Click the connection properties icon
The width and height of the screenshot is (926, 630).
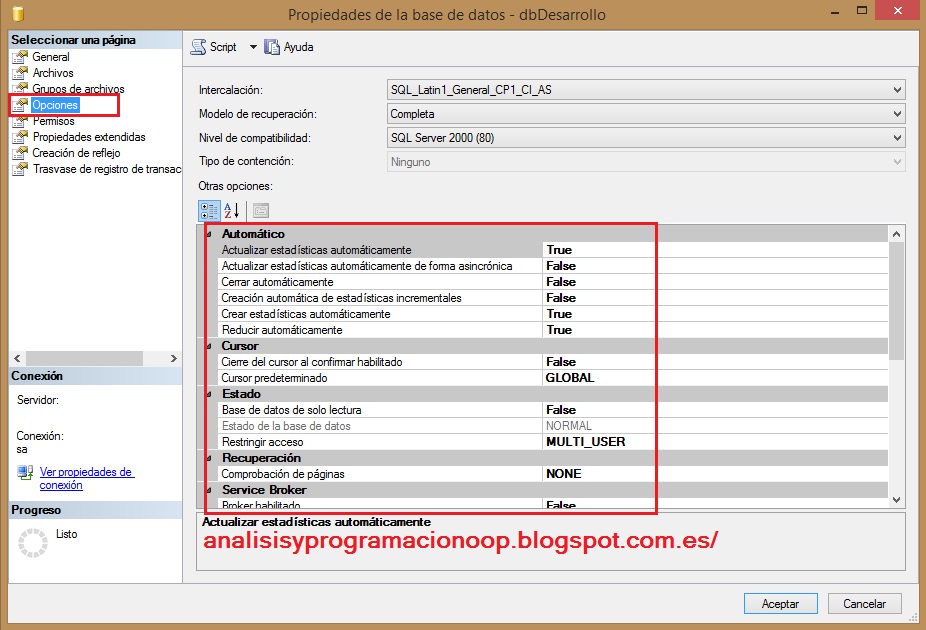pos(25,472)
